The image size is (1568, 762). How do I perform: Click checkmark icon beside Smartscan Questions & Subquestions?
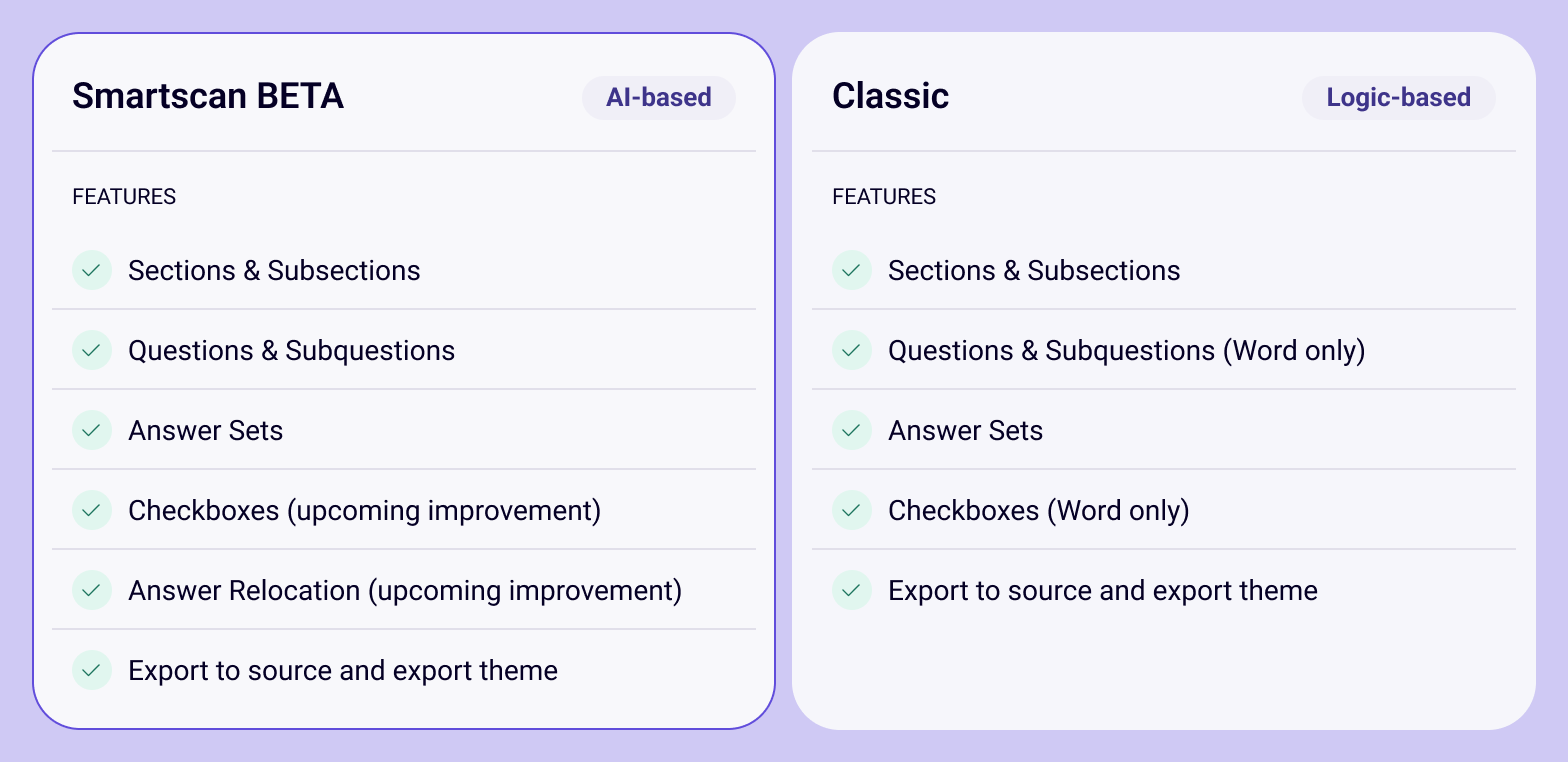coord(92,350)
